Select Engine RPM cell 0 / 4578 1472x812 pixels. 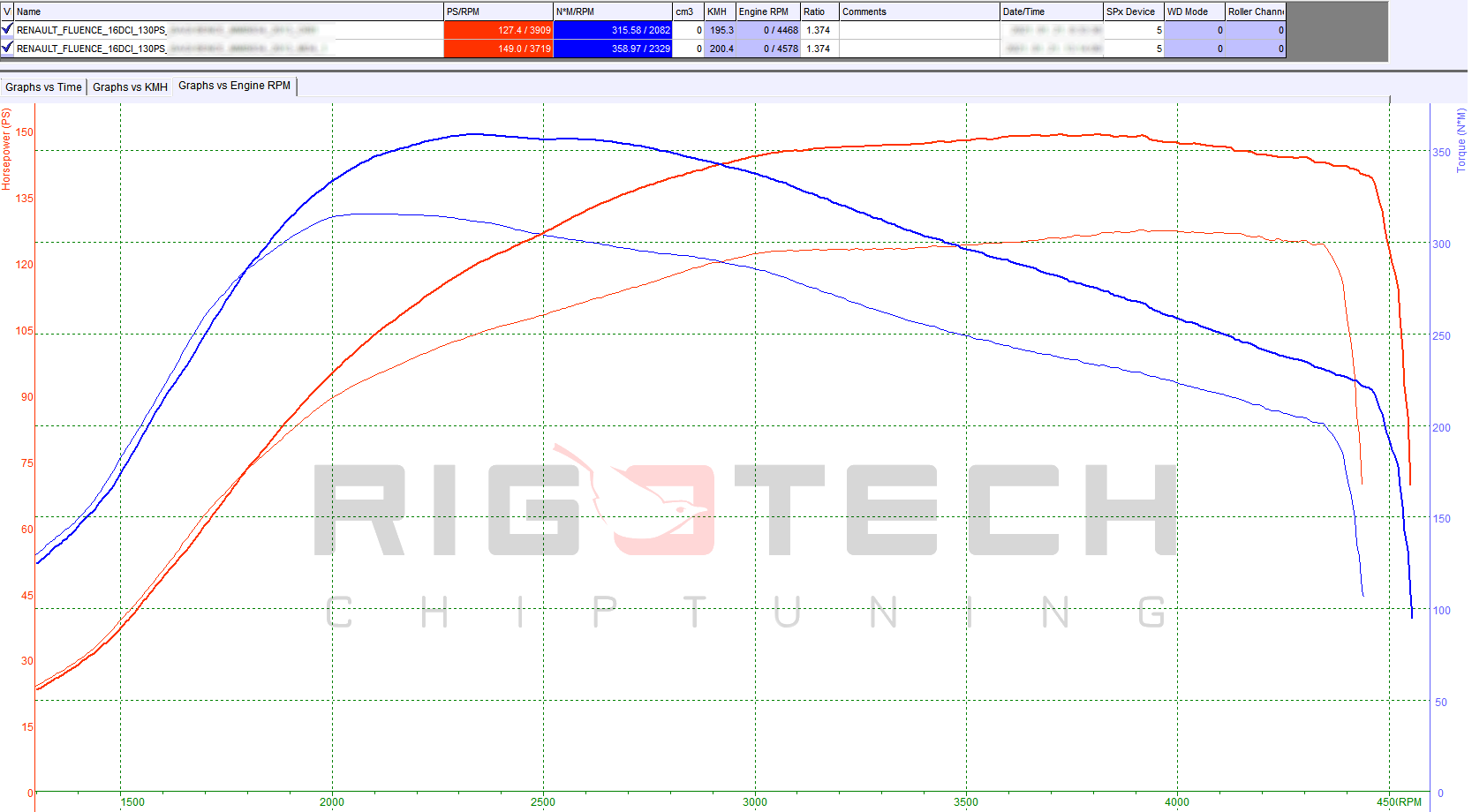[768, 49]
